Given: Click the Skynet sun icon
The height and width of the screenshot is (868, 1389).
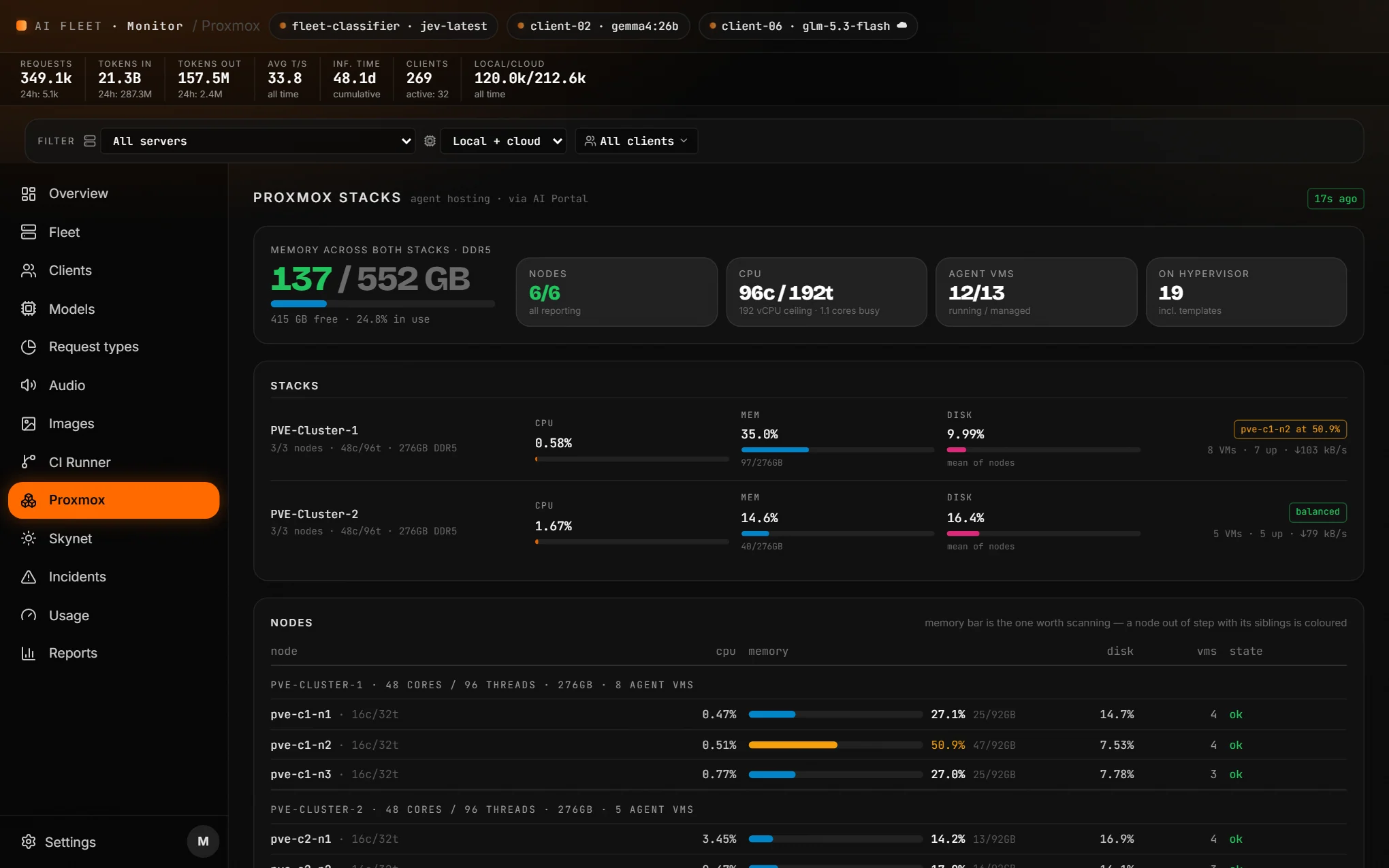Looking at the screenshot, I should (28, 539).
